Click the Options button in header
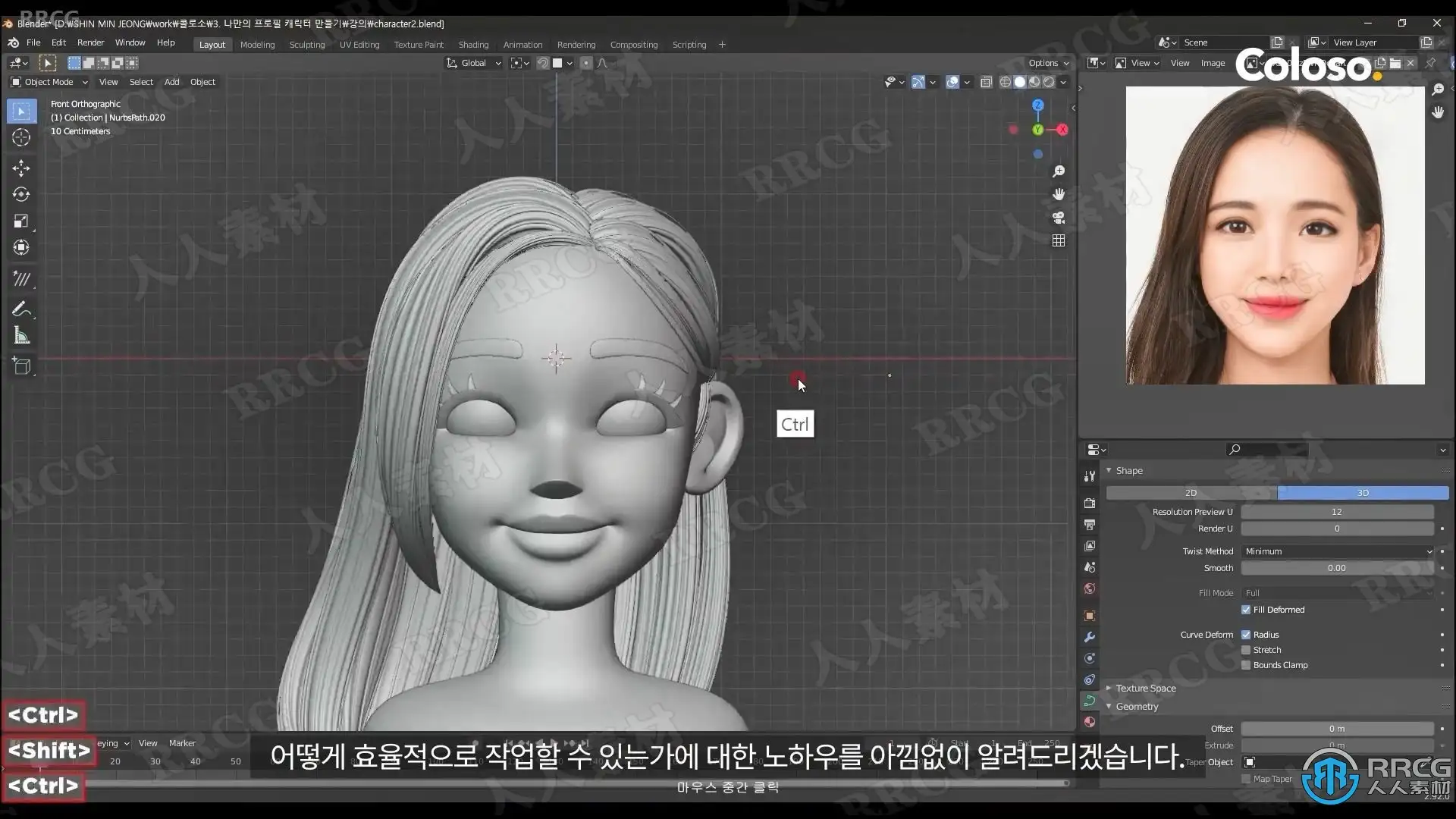This screenshot has height=819, width=1456. (x=1048, y=63)
